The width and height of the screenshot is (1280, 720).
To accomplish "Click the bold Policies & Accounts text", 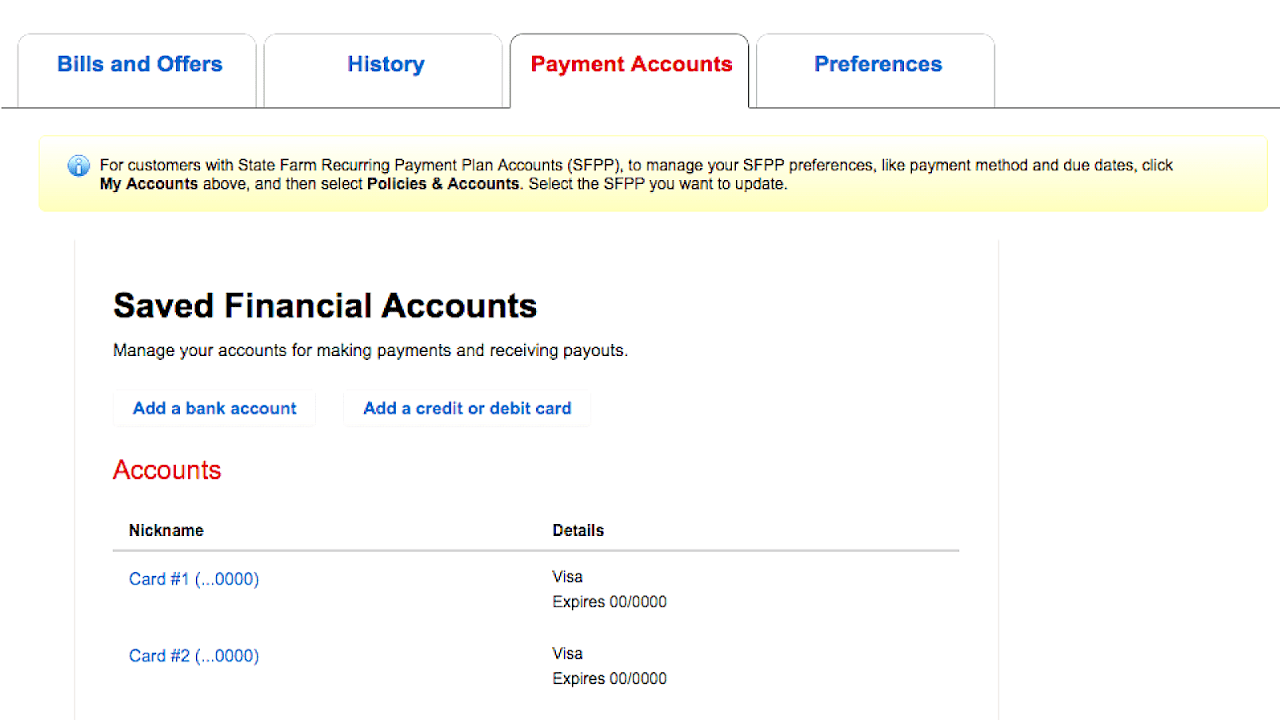I will [443, 184].
